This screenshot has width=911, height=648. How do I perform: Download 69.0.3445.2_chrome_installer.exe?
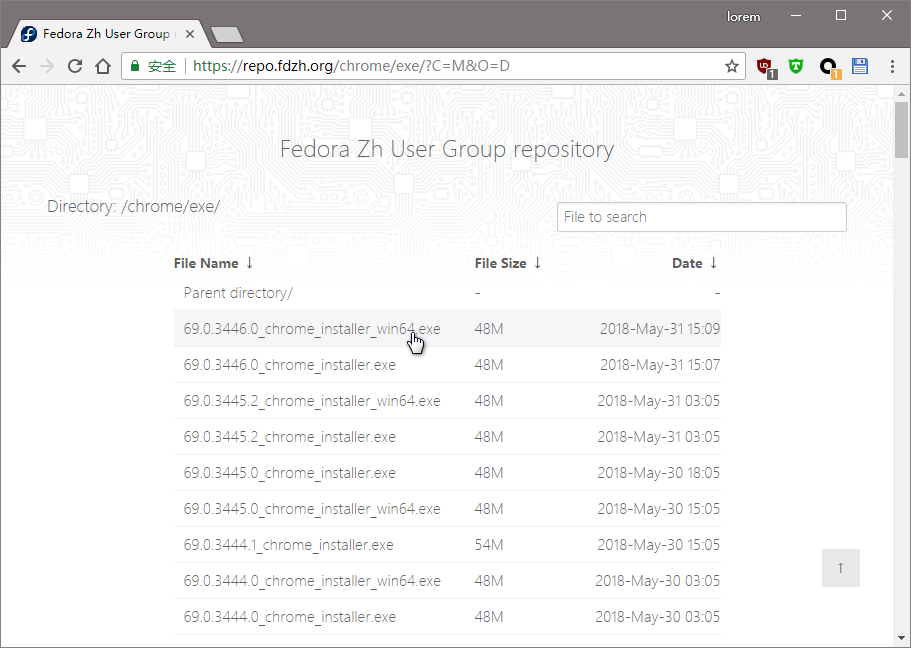(289, 437)
